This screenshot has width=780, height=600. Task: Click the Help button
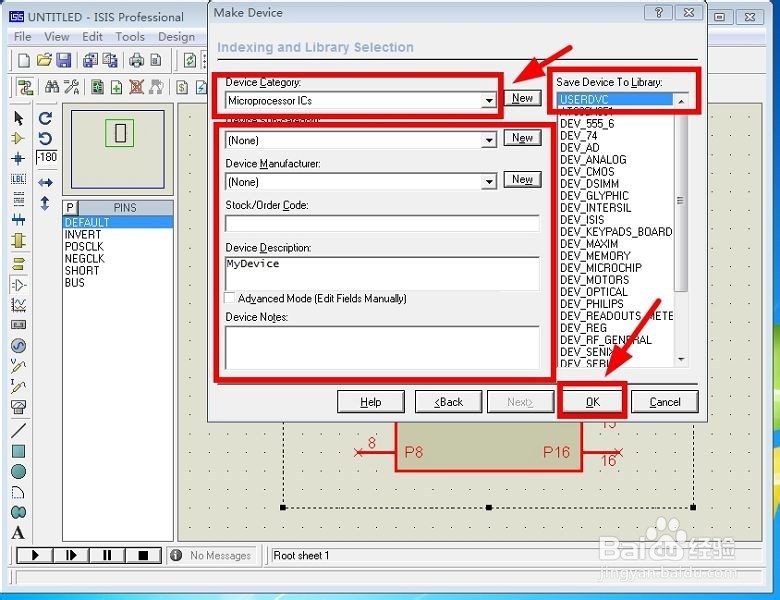point(371,401)
